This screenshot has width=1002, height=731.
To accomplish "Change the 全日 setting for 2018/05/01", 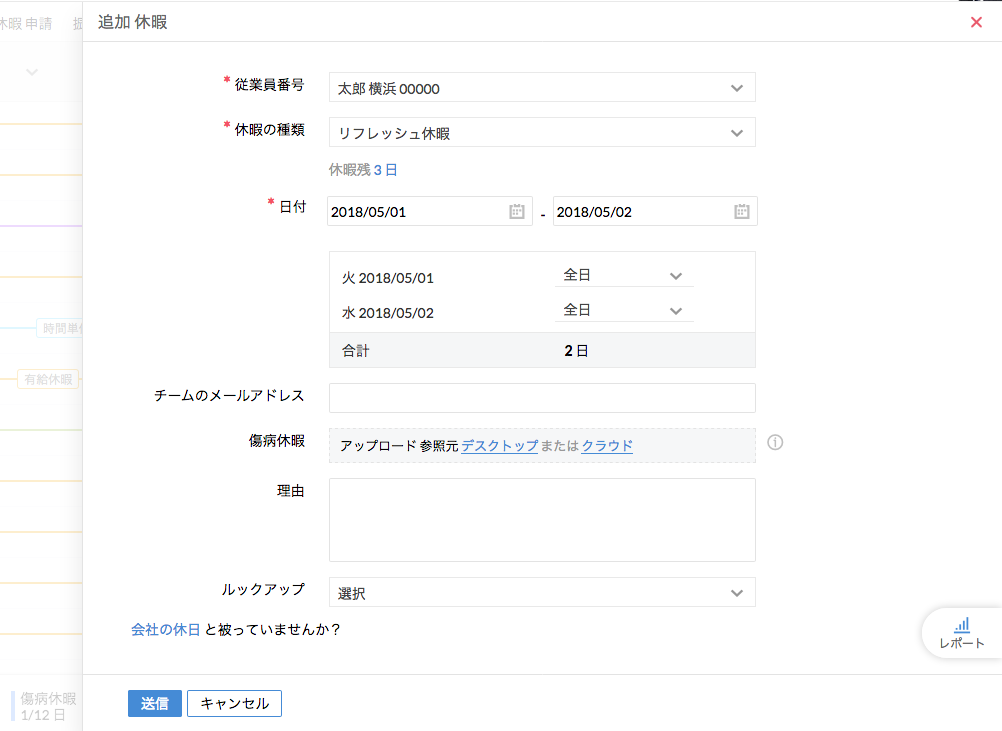I will pos(622,276).
